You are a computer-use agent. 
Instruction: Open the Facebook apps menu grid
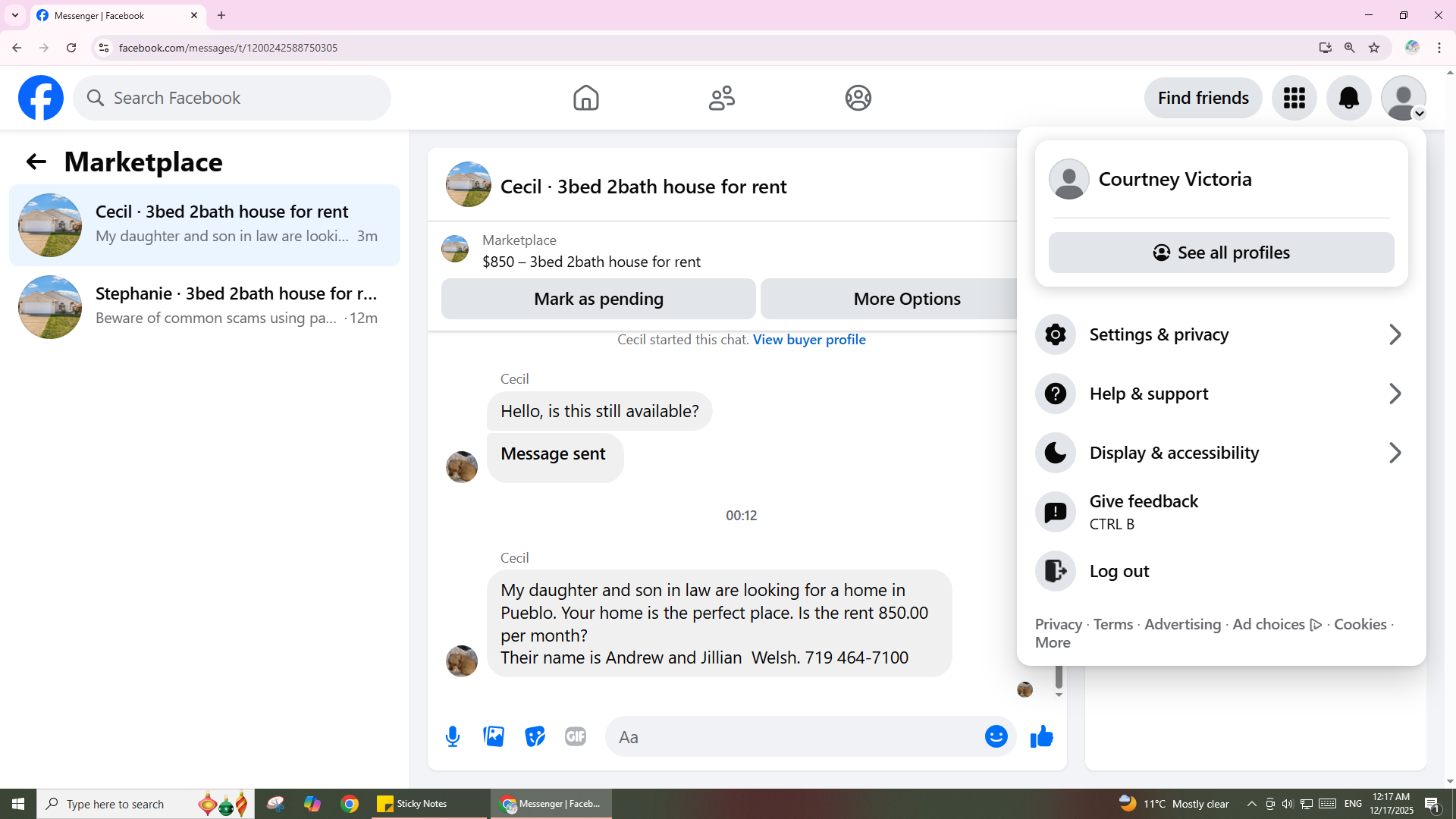coord(1294,98)
